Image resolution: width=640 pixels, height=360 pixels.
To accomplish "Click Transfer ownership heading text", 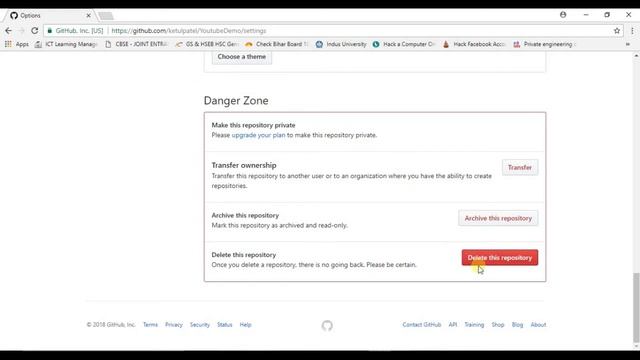I will pyautogui.click(x=244, y=165).
